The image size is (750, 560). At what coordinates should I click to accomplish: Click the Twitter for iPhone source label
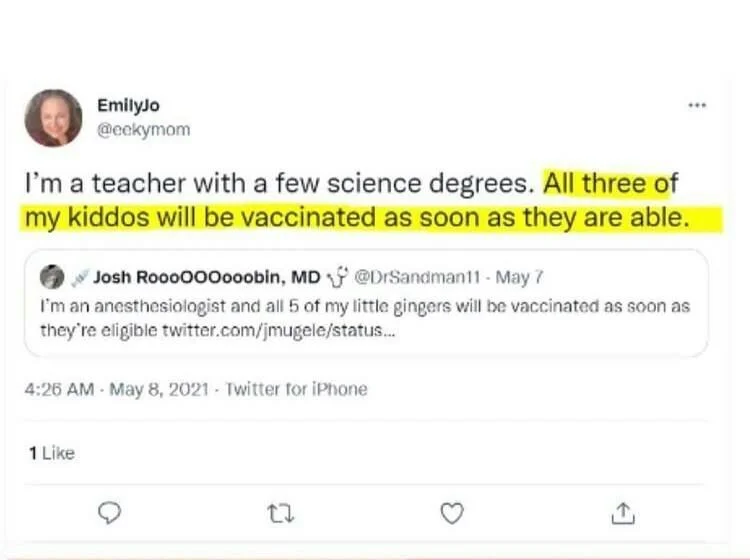[297, 389]
